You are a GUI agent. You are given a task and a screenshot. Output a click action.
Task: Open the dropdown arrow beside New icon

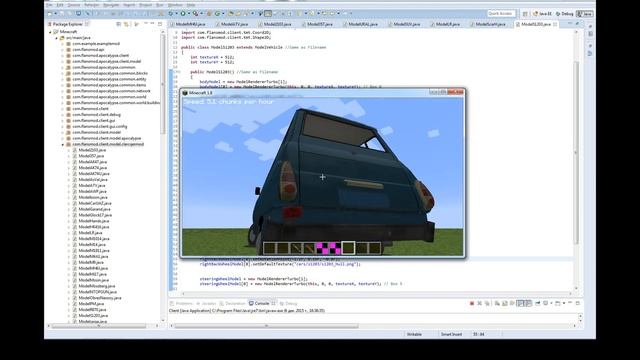(x=56, y=13)
